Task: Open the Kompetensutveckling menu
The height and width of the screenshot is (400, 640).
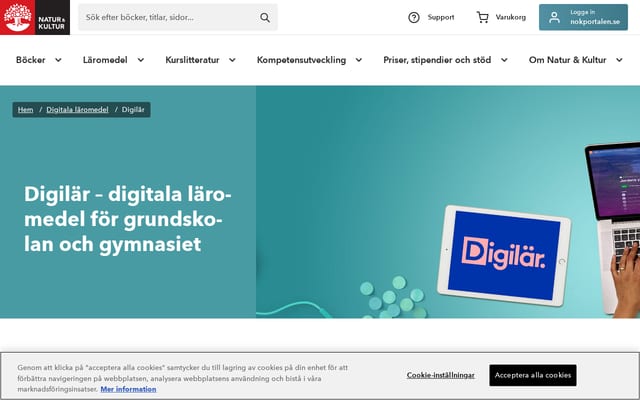Action: click(x=301, y=60)
